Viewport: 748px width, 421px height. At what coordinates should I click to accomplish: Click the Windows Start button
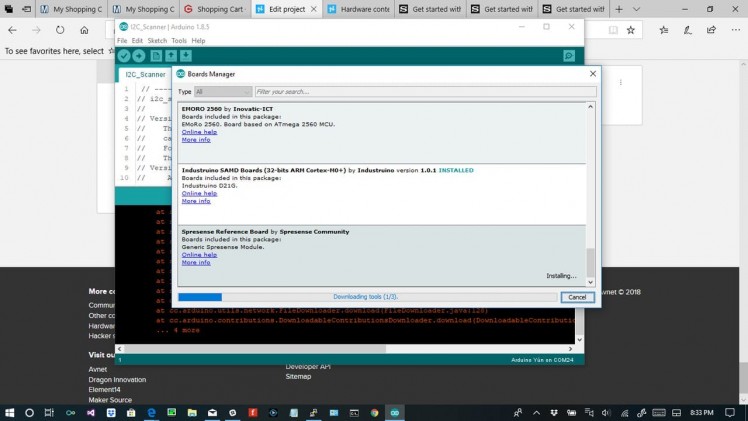click(9, 412)
